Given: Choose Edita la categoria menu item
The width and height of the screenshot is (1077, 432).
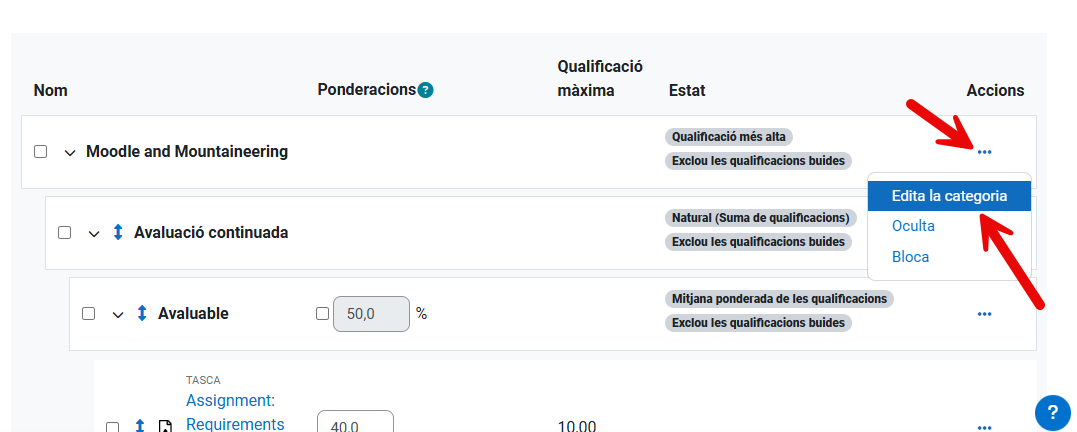Looking at the screenshot, I should coord(948,196).
